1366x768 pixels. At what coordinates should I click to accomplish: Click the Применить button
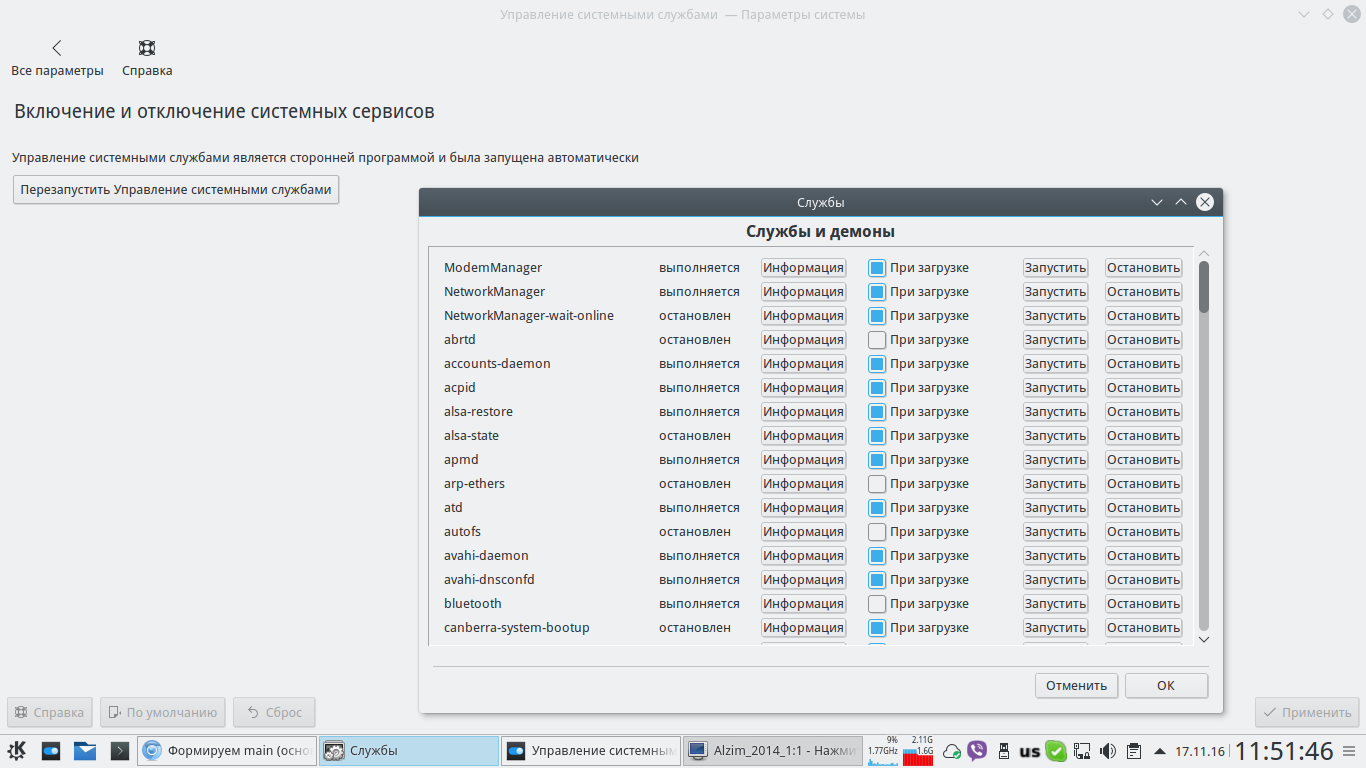[1307, 712]
